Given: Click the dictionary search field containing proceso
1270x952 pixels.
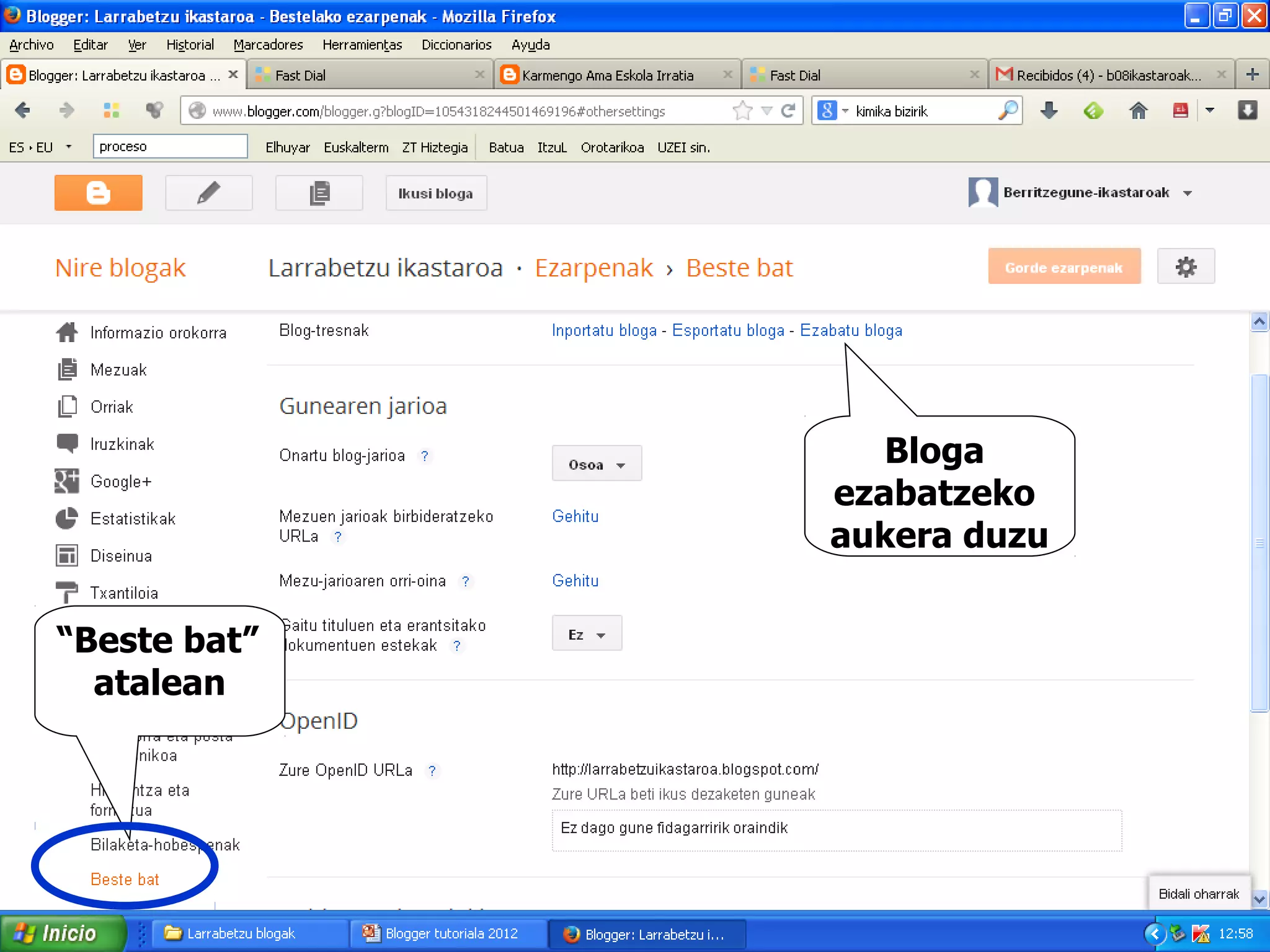Looking at the screenshot, I should click(170, 146).
